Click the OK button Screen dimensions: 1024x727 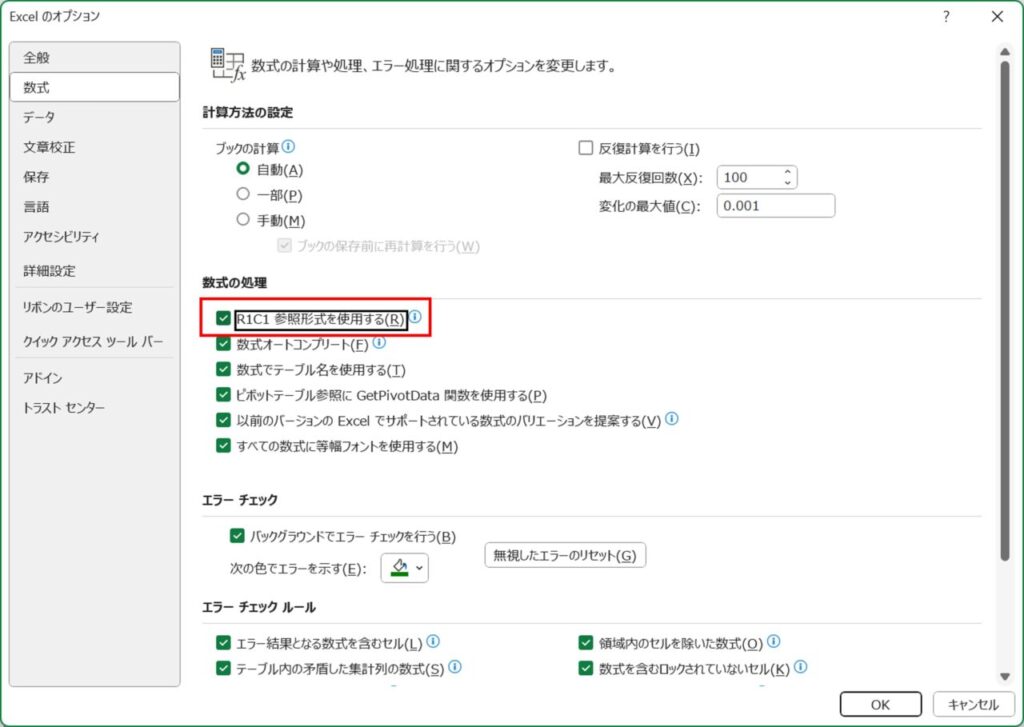pos(880,704)
